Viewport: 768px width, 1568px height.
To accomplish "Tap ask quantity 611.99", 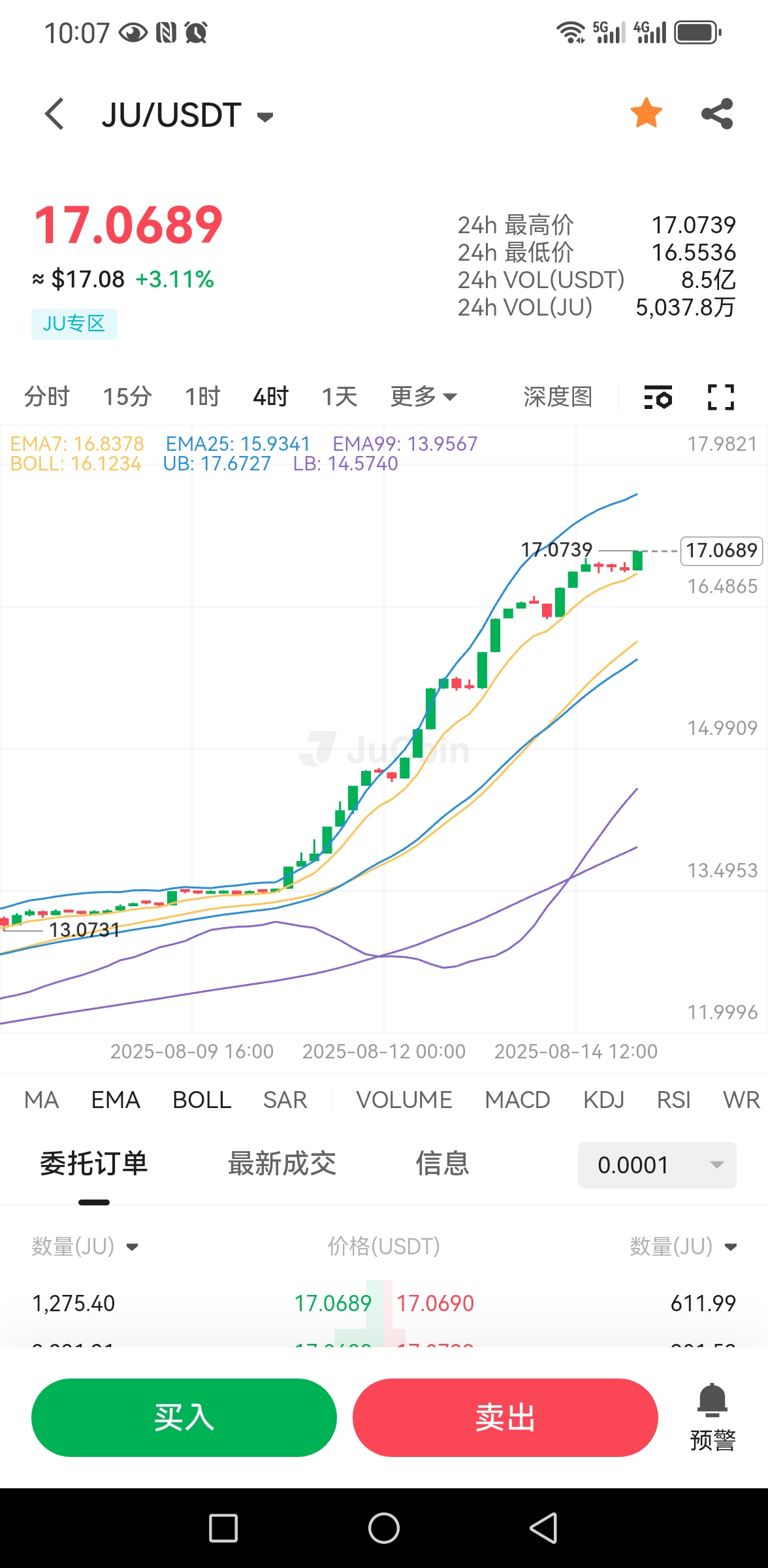I will pyautogui.click(x=703, y=1303).
